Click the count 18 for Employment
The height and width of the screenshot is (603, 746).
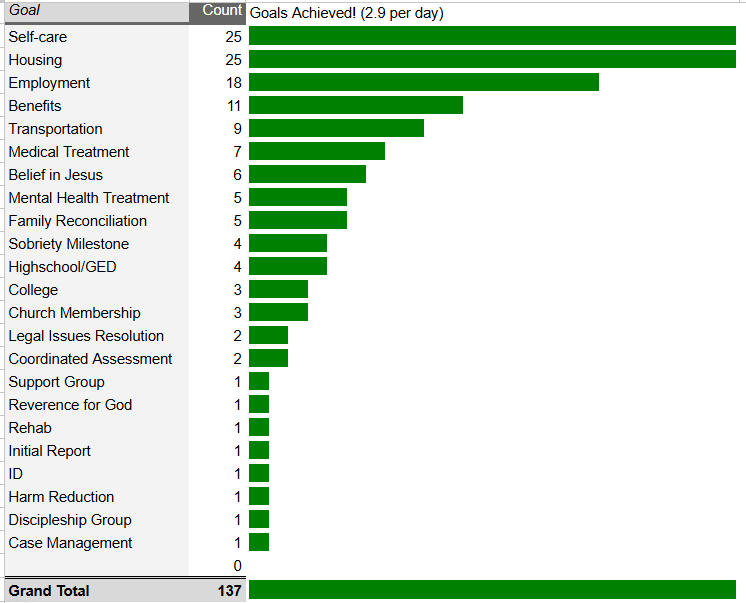coord(234,83)
